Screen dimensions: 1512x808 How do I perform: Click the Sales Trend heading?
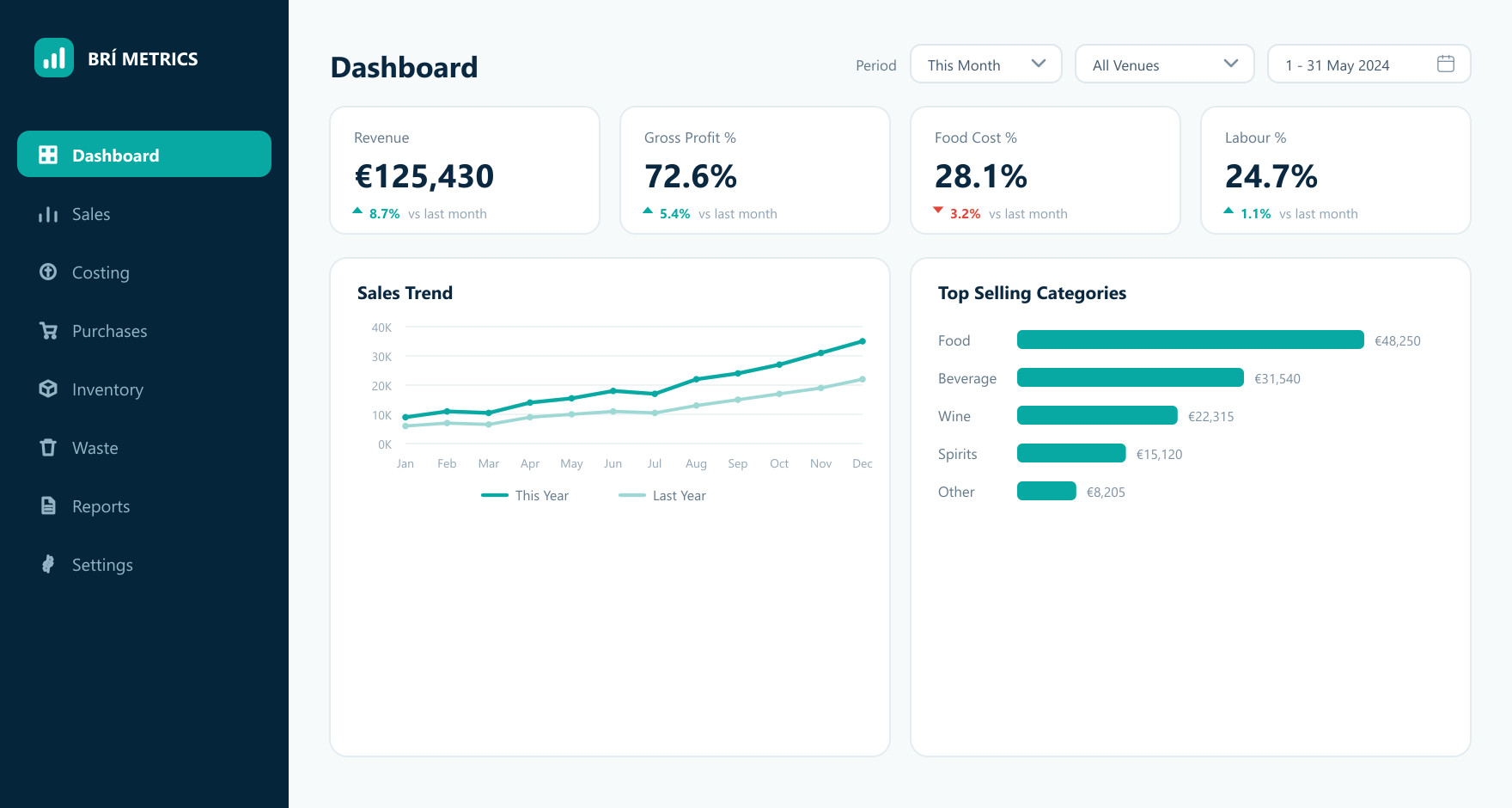[405, 293]
